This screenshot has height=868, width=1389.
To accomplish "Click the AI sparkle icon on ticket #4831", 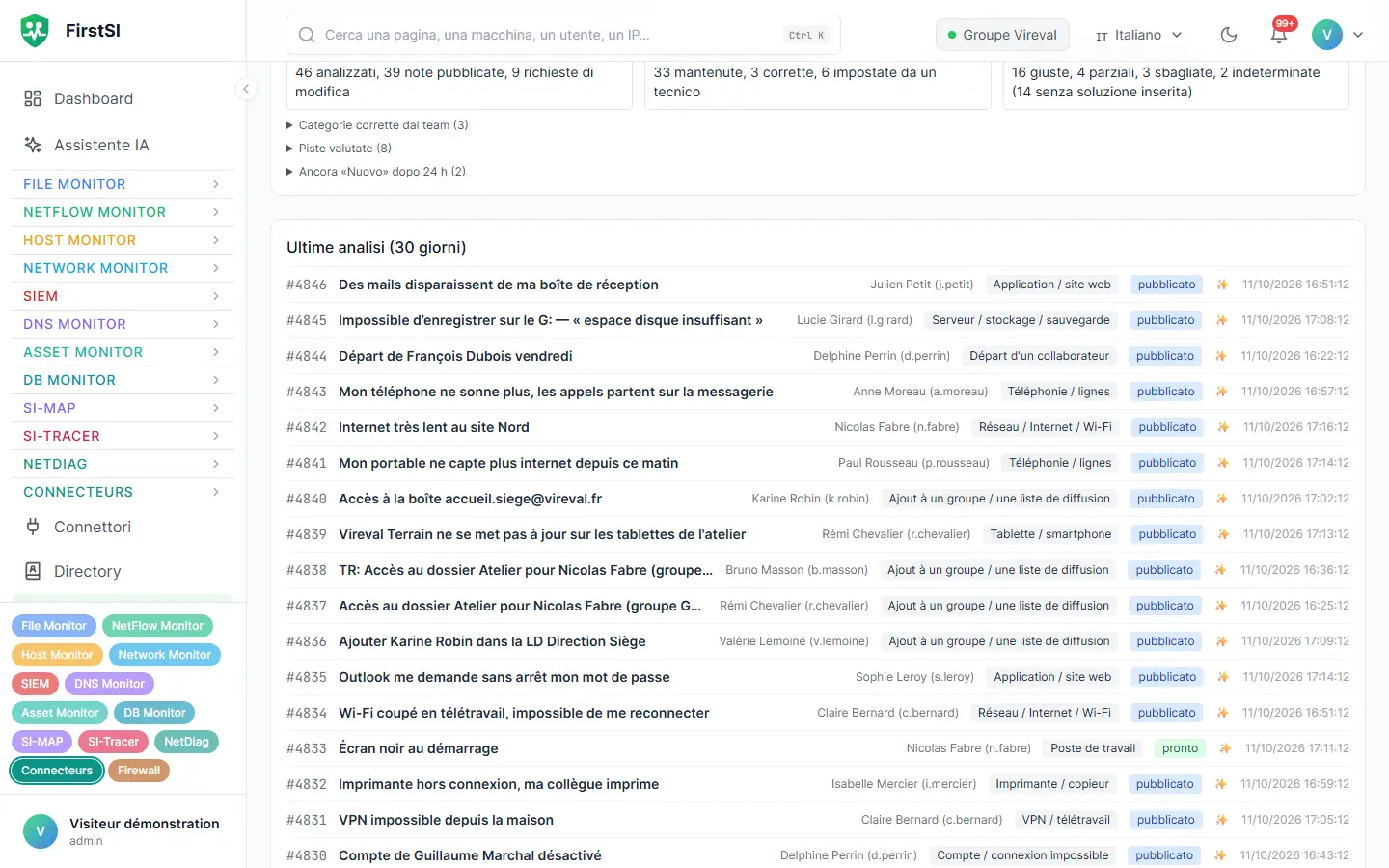I will click(x=1221, y=820).
